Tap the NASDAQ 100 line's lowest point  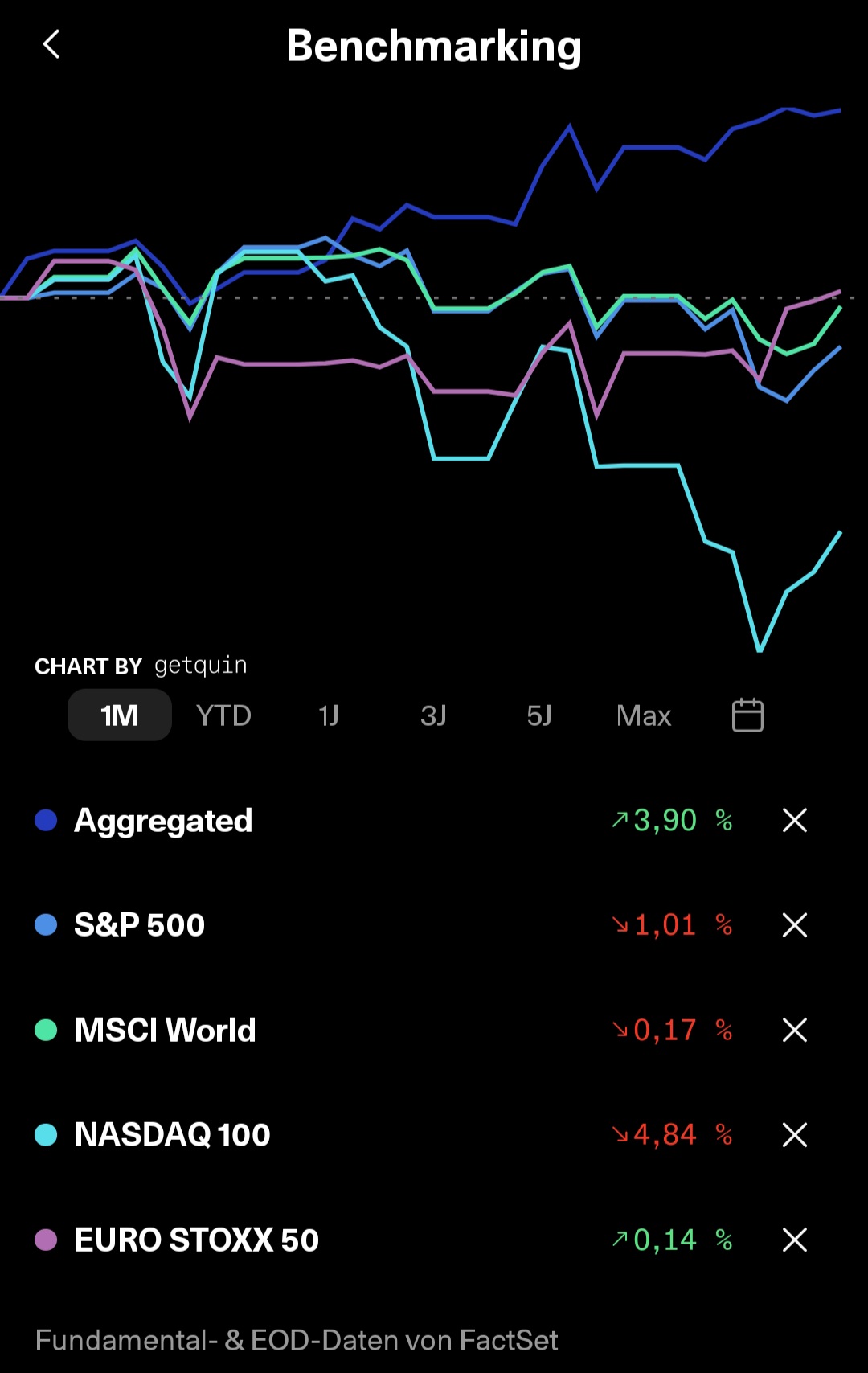759,648
